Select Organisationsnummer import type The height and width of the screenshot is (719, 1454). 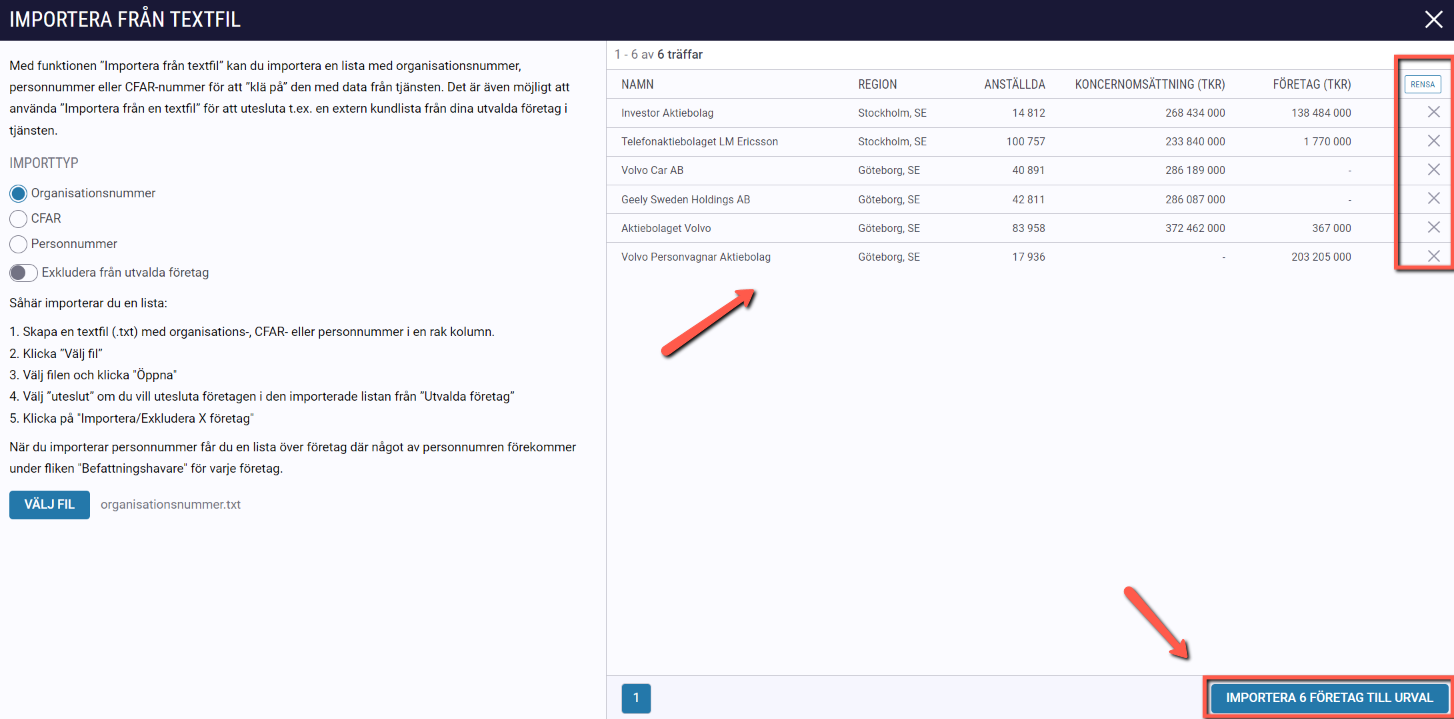pyautogui.click(x=18, y=193)
